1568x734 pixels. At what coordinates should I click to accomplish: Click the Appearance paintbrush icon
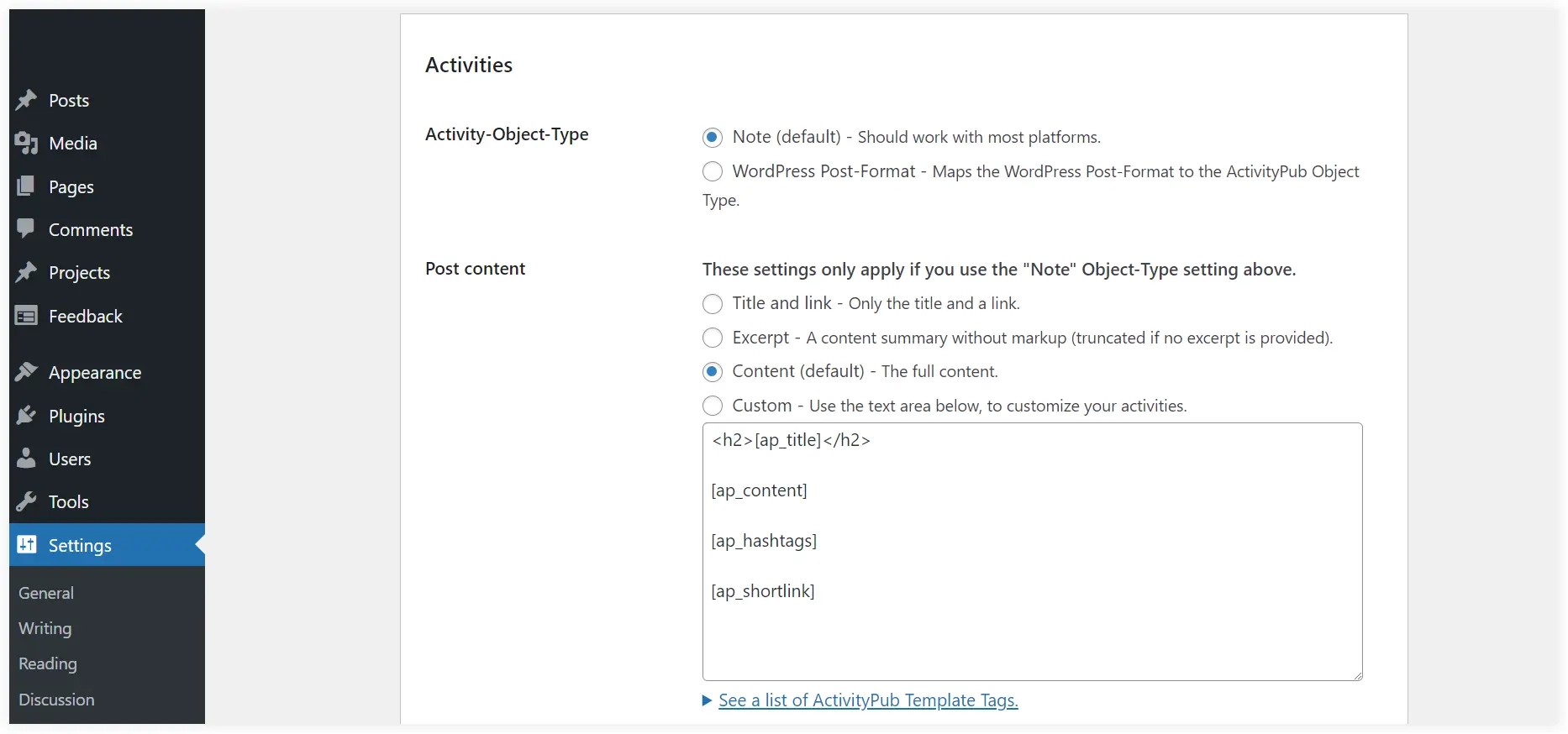pyautogui.click(x=26, y=372)
